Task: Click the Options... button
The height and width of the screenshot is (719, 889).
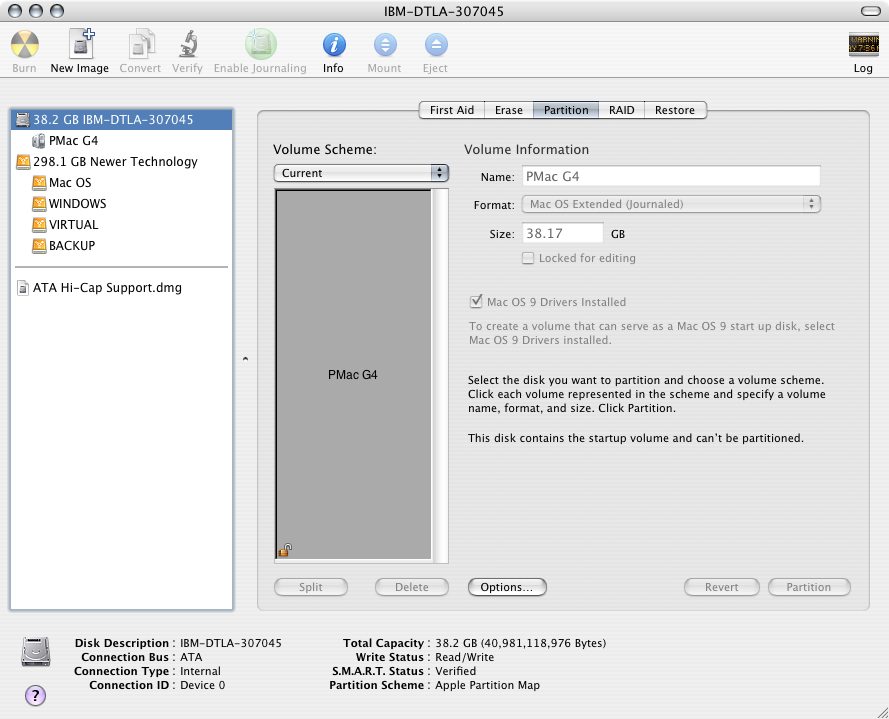Action: (x=507, y=587)
